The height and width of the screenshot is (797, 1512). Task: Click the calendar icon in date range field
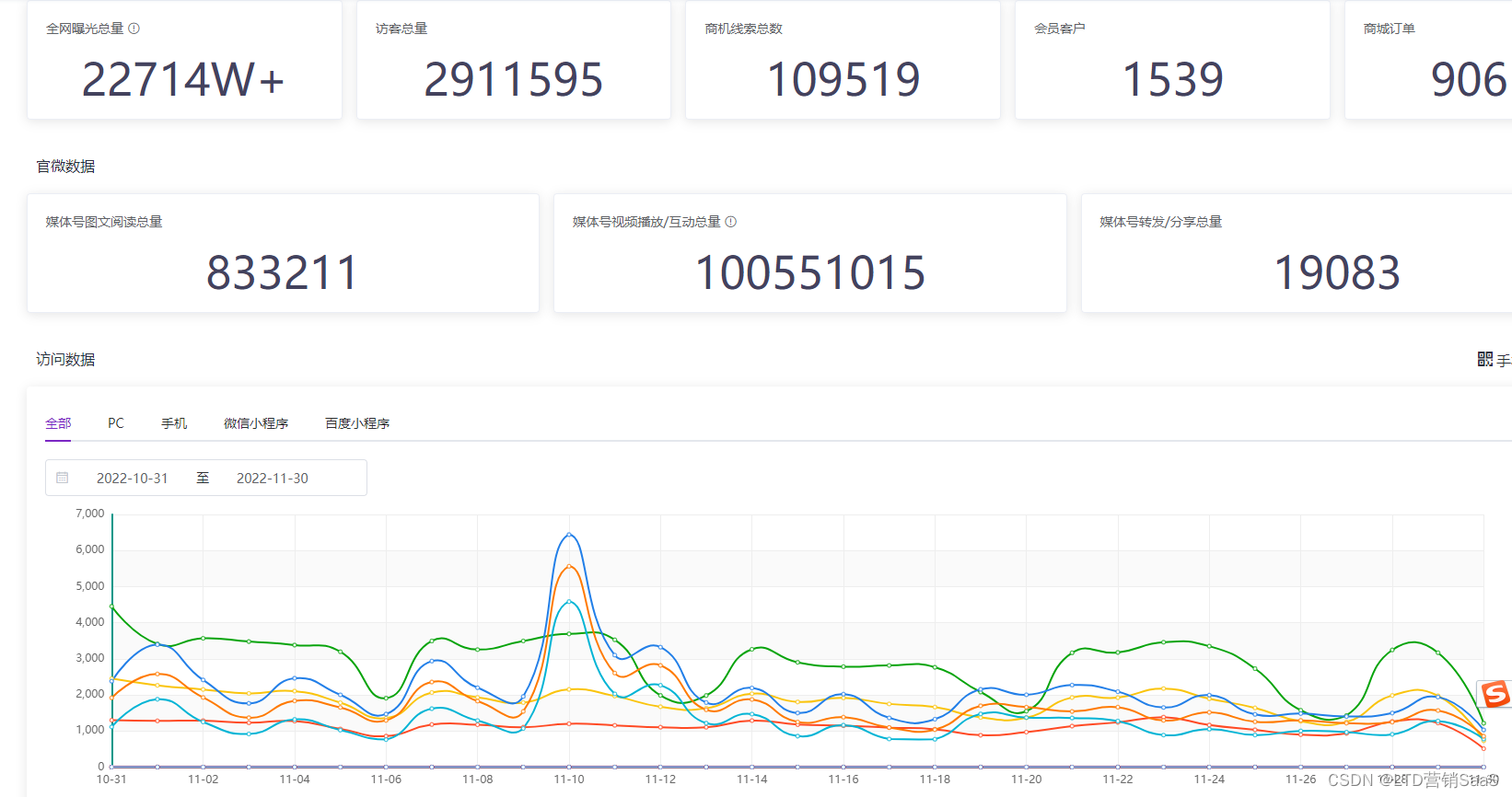click(63, 478)
